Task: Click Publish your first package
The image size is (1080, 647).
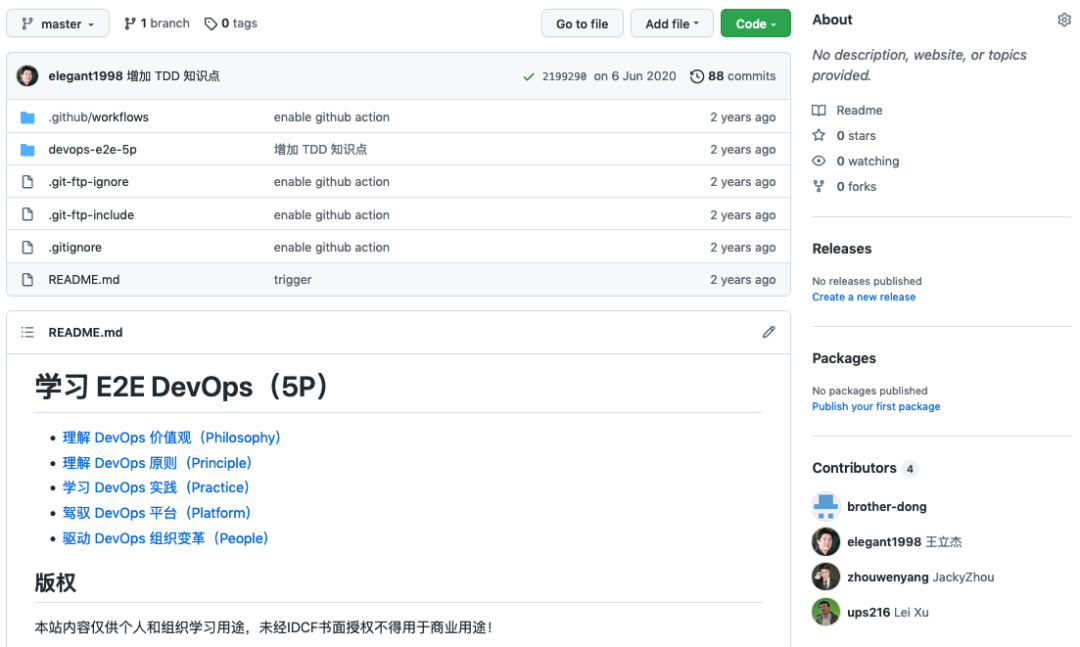Action: point(876,407)
